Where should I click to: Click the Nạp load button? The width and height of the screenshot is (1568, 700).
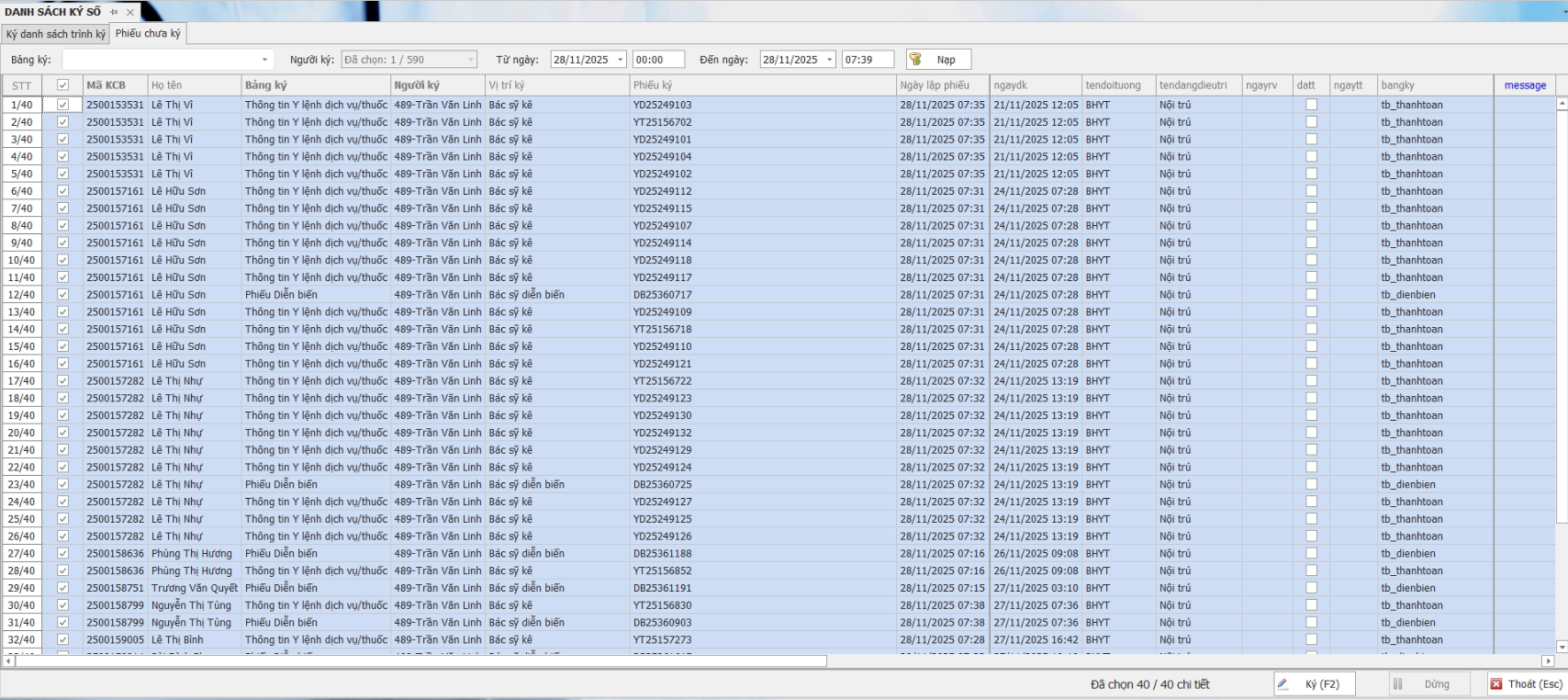coord(937,60)
